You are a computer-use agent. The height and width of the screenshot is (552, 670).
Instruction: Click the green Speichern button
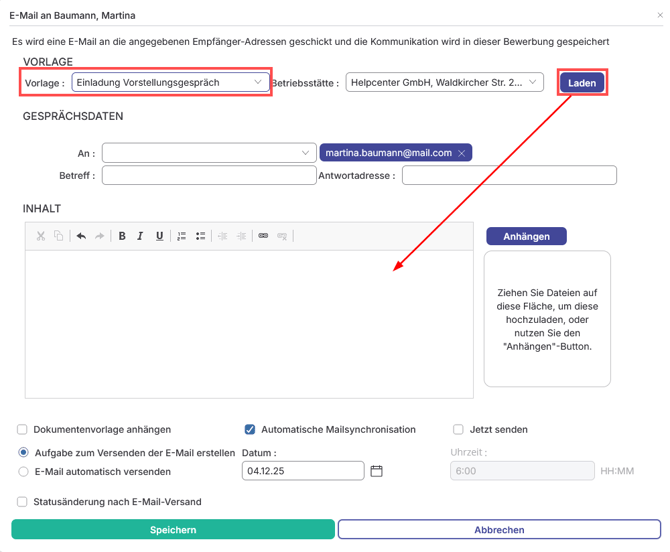click(x=173, y=530)
